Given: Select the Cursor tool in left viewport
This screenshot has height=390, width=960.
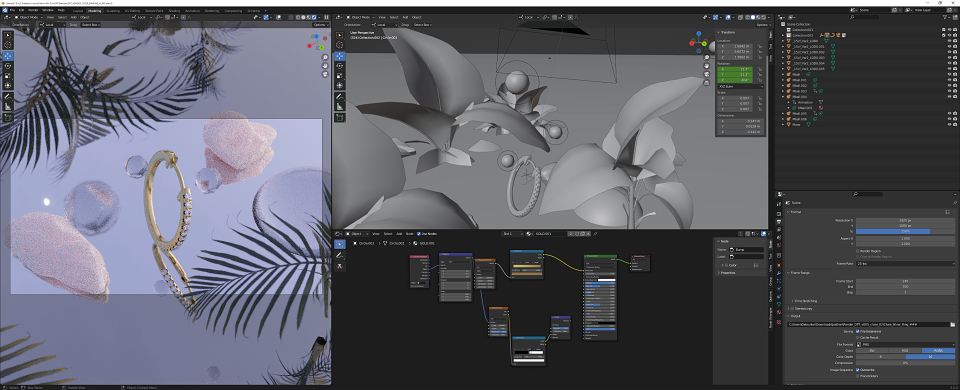Looking at the screenshot, I should [8, 45].
